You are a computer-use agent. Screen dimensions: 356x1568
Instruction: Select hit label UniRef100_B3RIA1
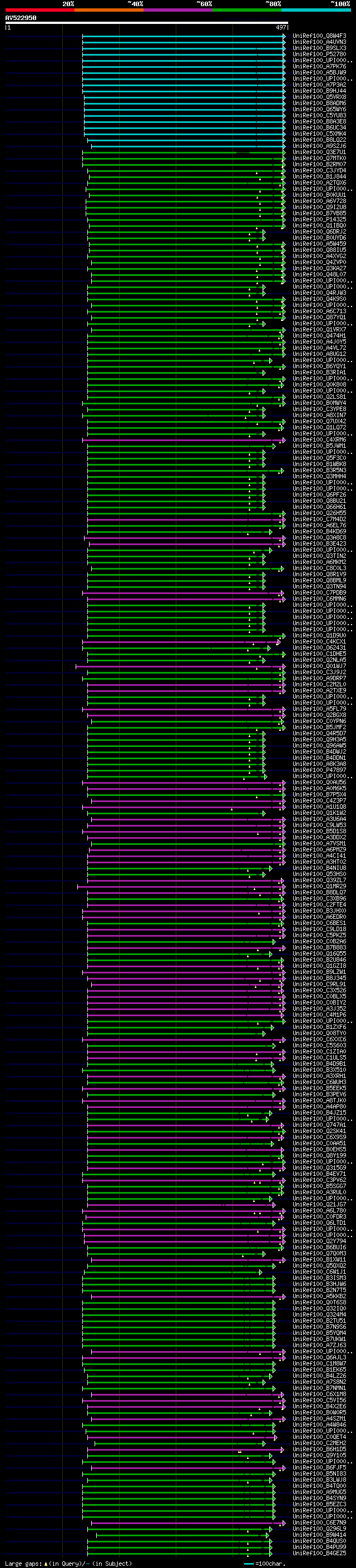319,373
